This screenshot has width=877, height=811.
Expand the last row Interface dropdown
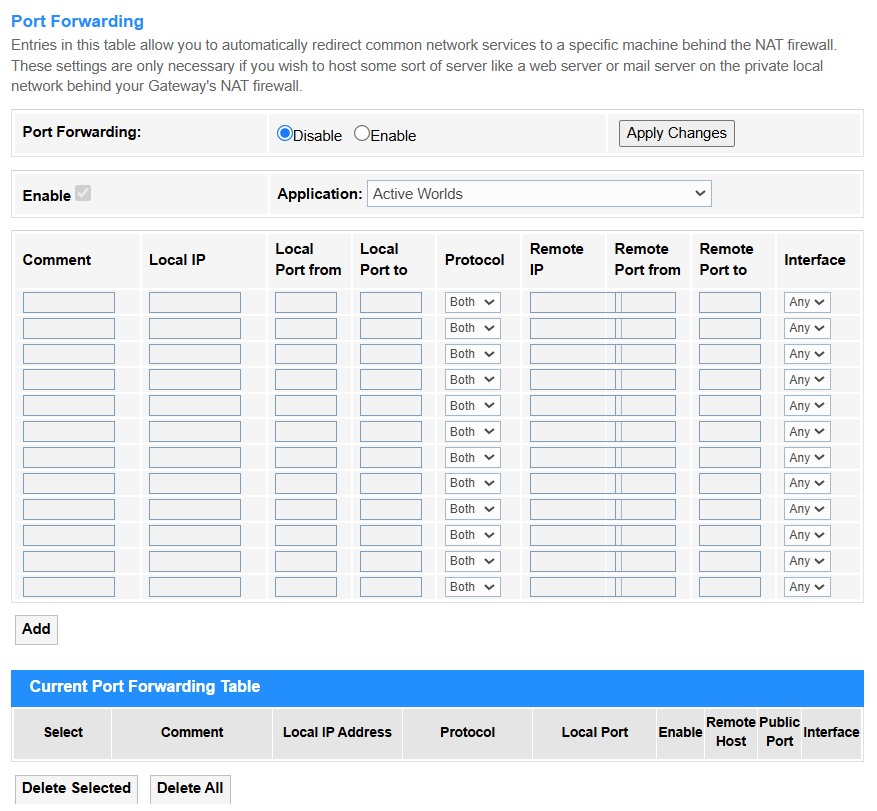pos(807,587)
